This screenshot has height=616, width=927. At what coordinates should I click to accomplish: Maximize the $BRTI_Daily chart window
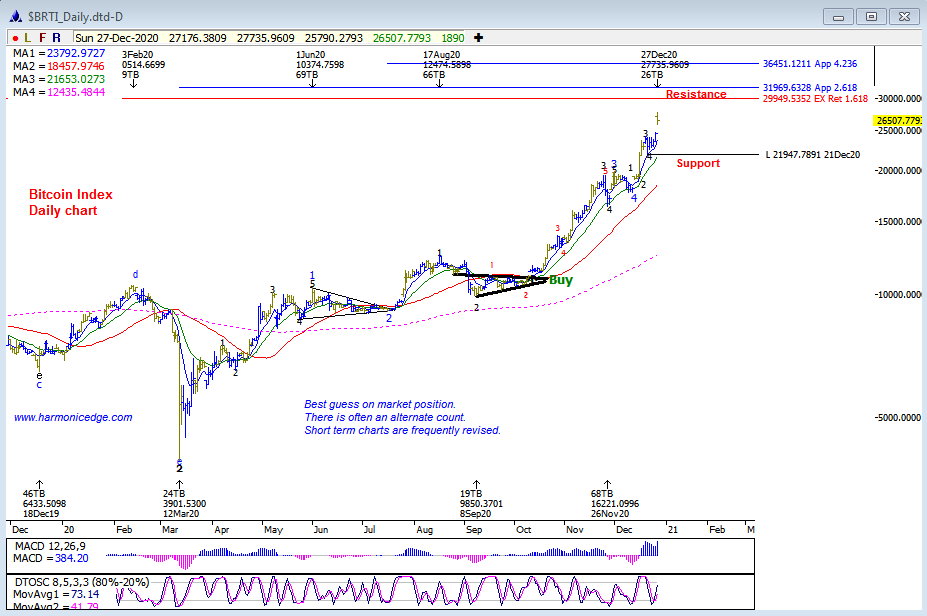click(x=871, y=17)
